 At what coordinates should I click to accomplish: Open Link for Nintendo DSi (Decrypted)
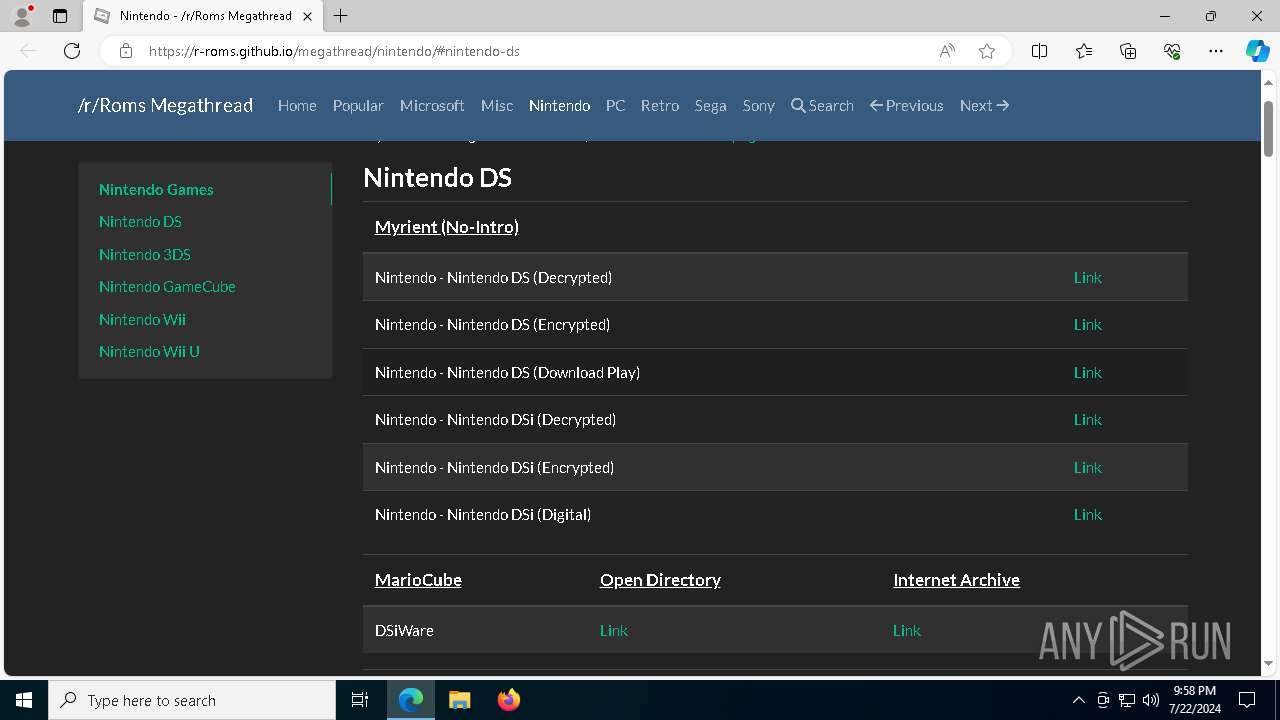pyautogui.click(x=1087, y=419)
